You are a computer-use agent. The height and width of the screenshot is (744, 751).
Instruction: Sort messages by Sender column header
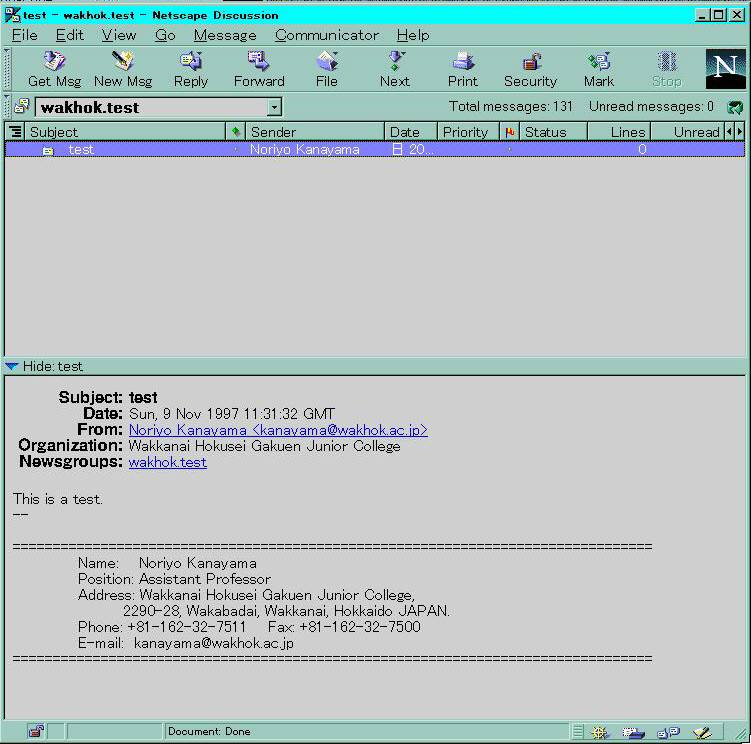315,132
